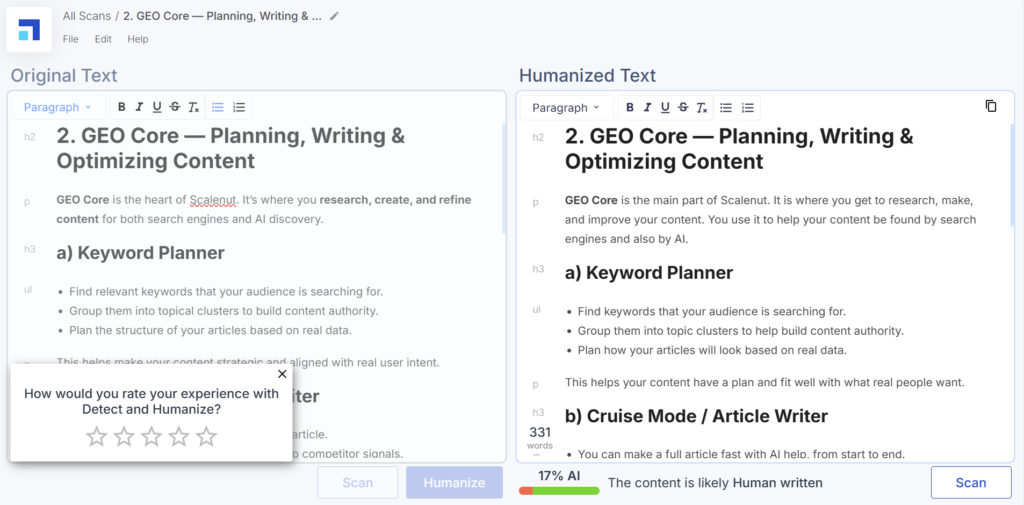Clear formatting in Original Text toolbar

pyautogui.click(x=194, y=107)
